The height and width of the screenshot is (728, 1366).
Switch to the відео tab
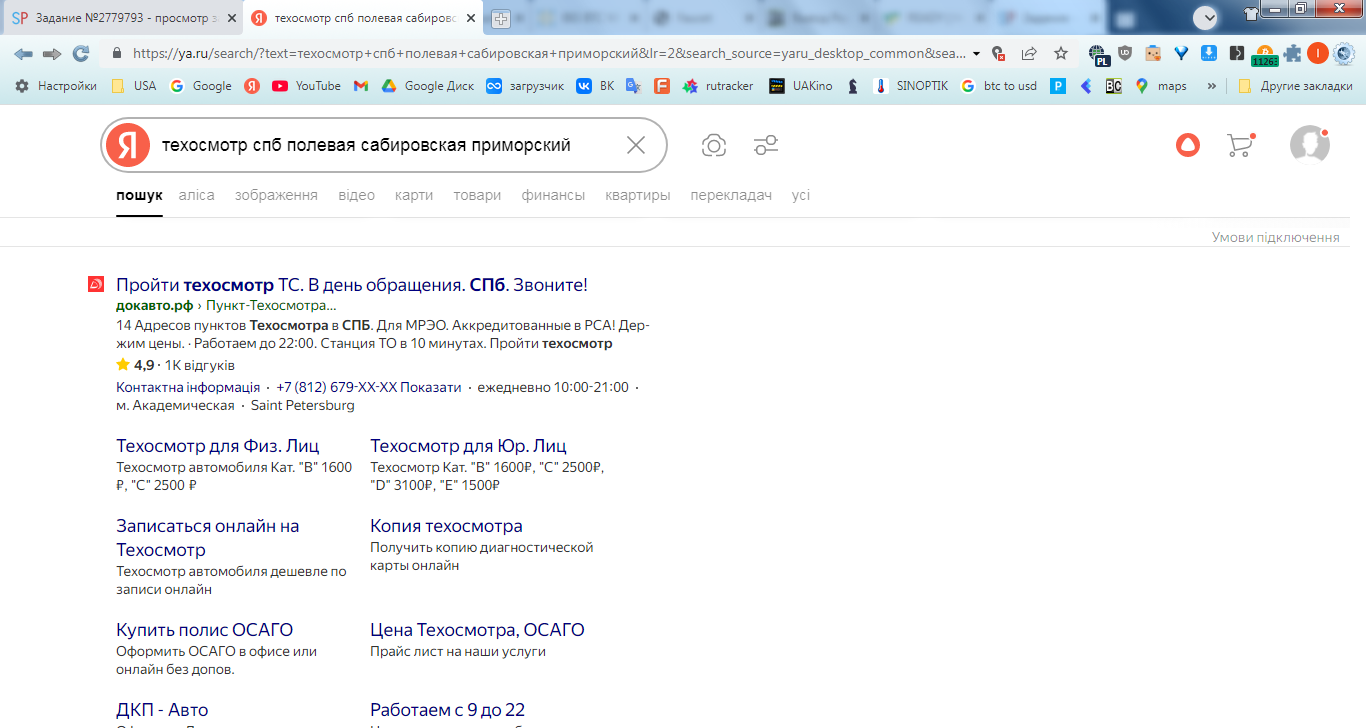point(356,195)
